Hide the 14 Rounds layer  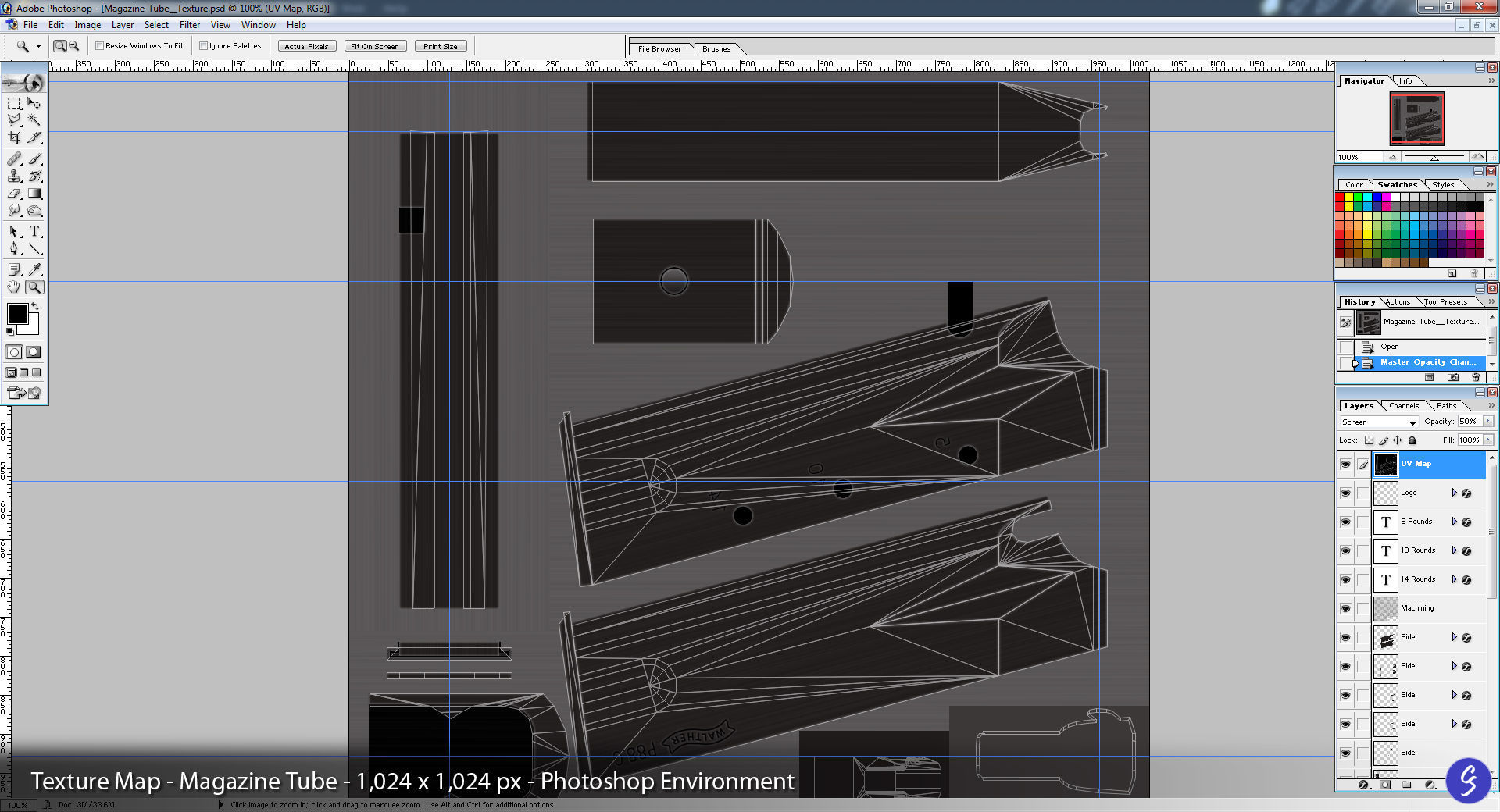(x=1345, y=580)
